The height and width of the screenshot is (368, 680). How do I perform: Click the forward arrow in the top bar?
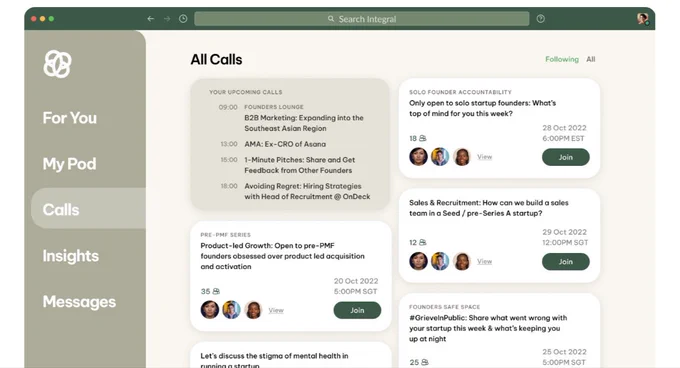[167, 19]
